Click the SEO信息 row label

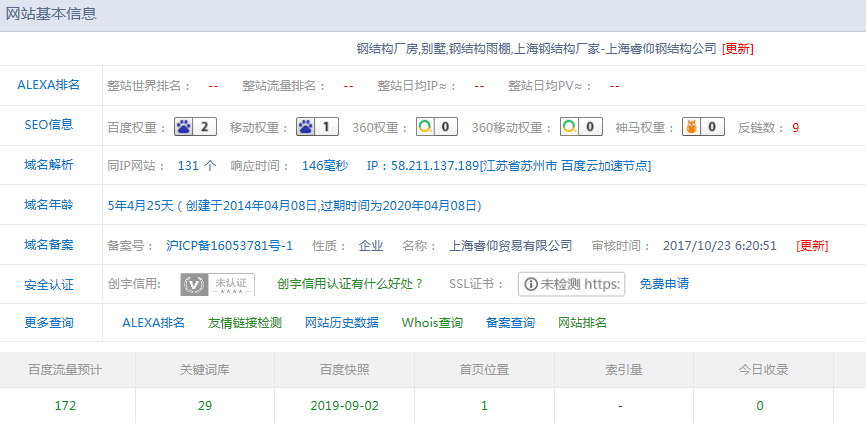(x=49, y=125)
